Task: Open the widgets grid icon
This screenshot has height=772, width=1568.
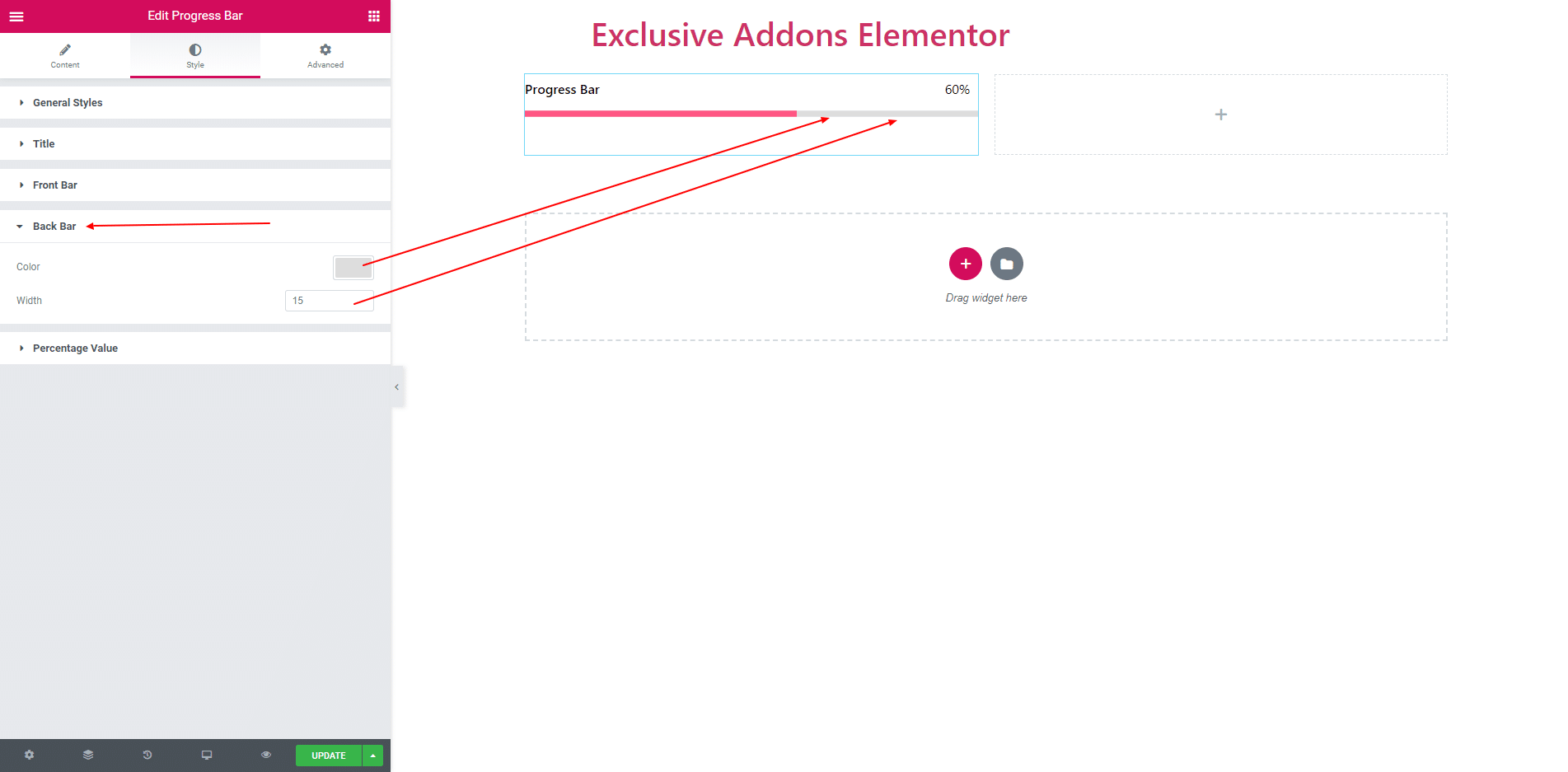Action: tap(374, 16)
